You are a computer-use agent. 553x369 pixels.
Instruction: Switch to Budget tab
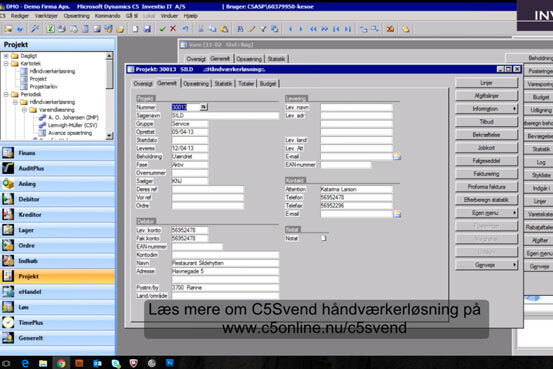click(x=268, y=84)
